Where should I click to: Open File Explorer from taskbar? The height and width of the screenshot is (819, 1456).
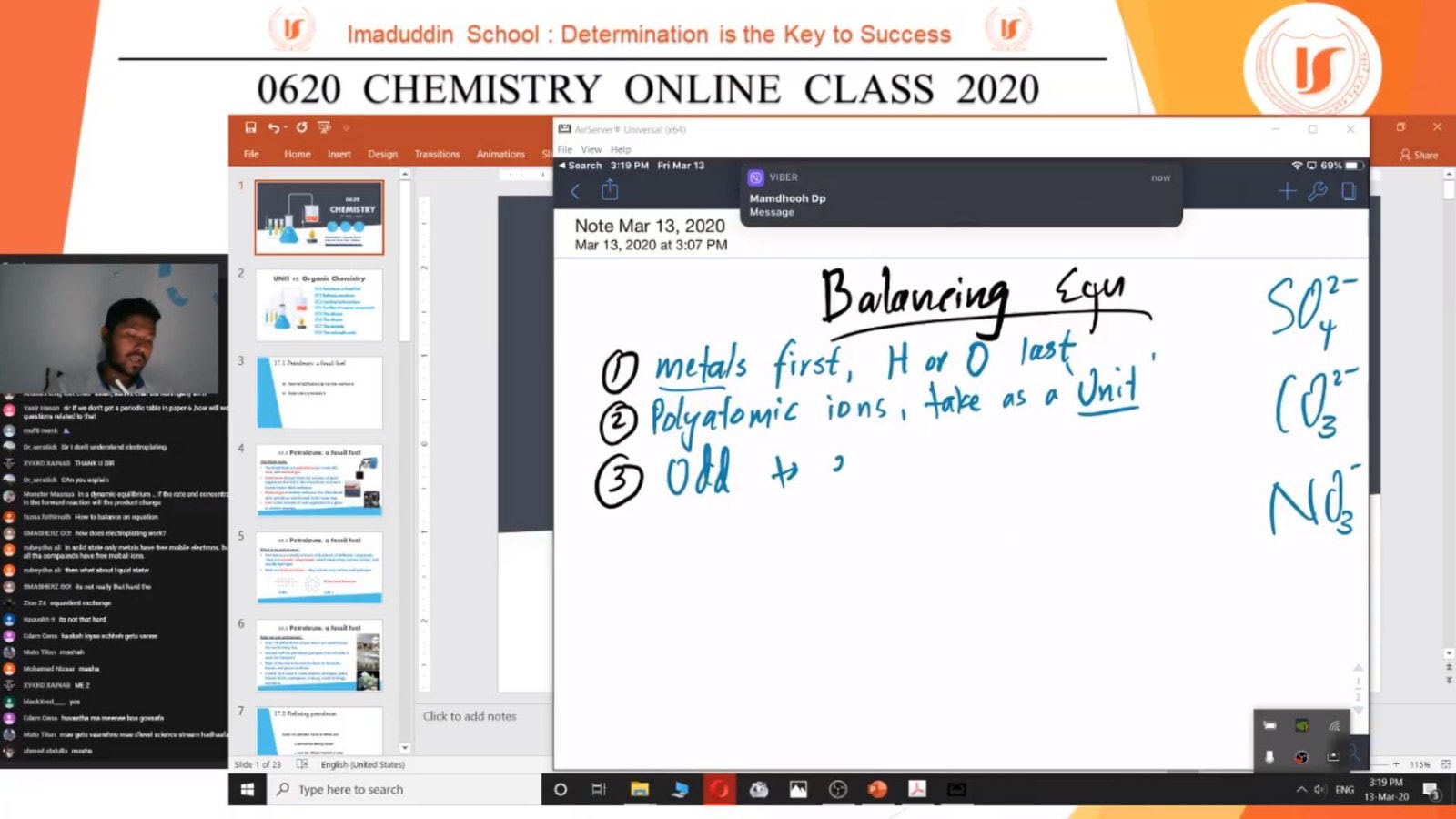point(640,789)
